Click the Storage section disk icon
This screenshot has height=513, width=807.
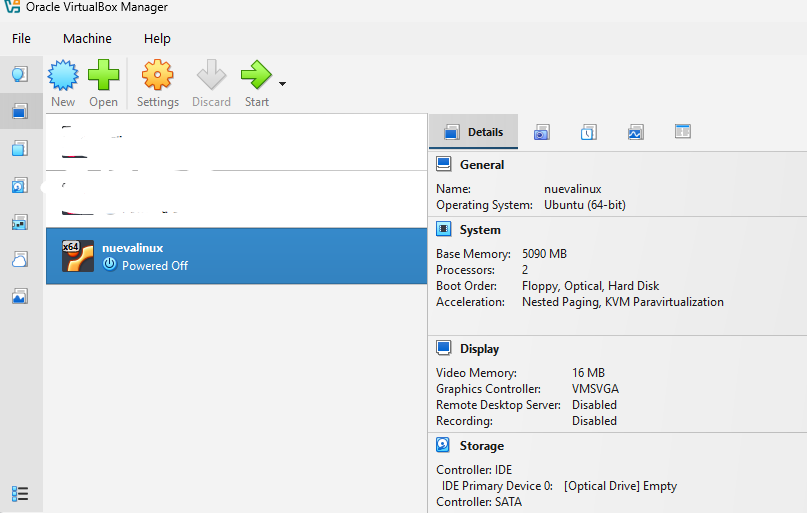pos(443,445)
